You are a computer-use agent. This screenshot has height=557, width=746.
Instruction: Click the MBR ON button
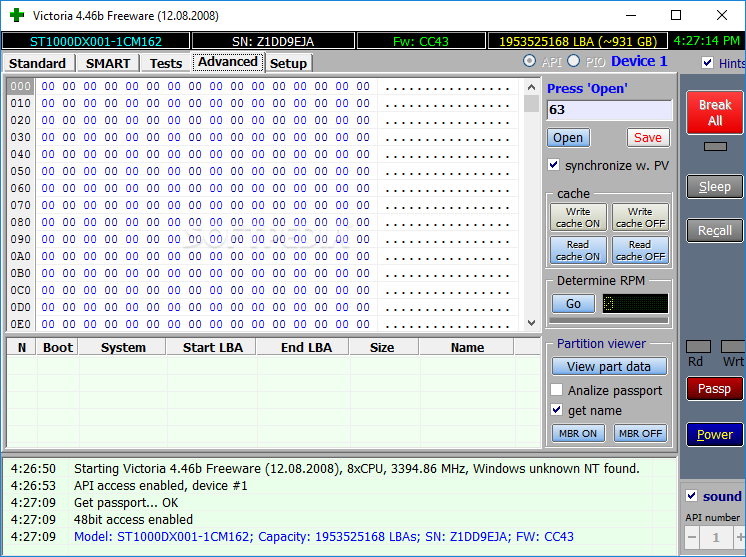point(578,433)
